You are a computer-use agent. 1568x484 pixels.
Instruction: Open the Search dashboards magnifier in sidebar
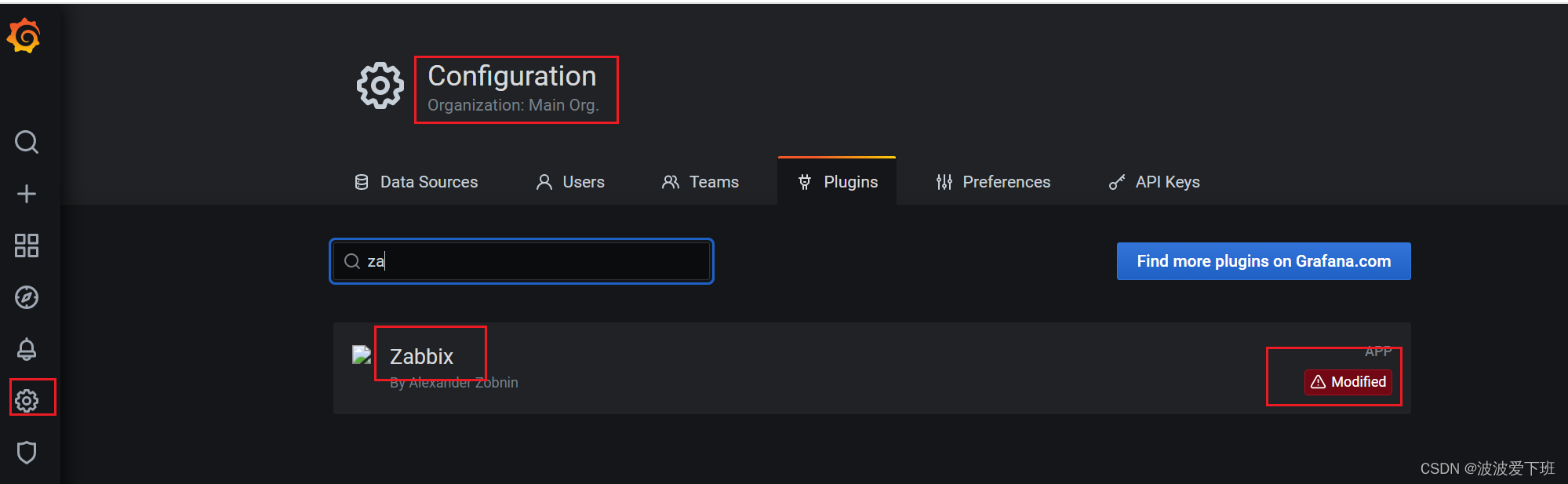tap(27, 142)
